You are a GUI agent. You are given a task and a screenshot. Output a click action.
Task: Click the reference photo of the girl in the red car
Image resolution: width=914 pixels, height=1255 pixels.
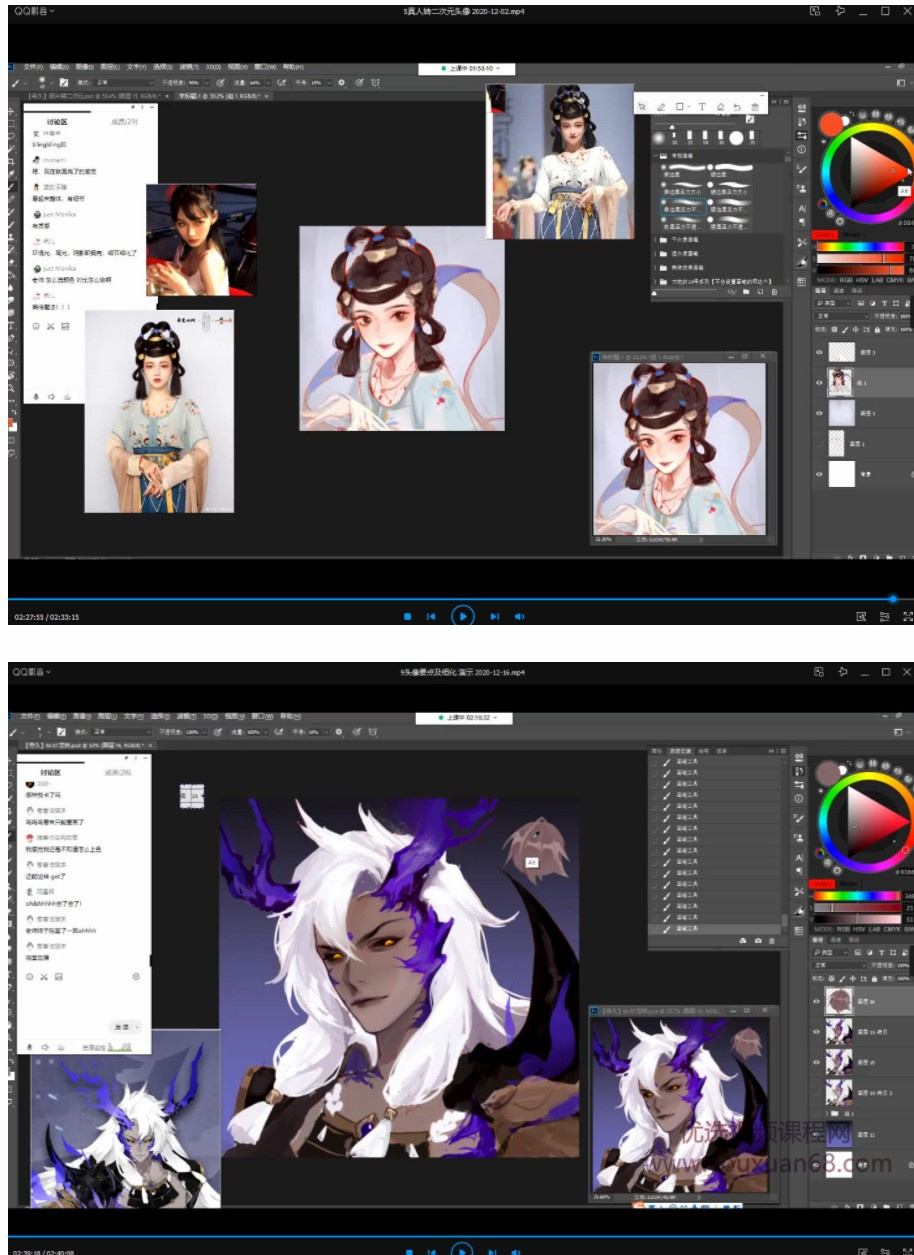click(x=201, y=239)
